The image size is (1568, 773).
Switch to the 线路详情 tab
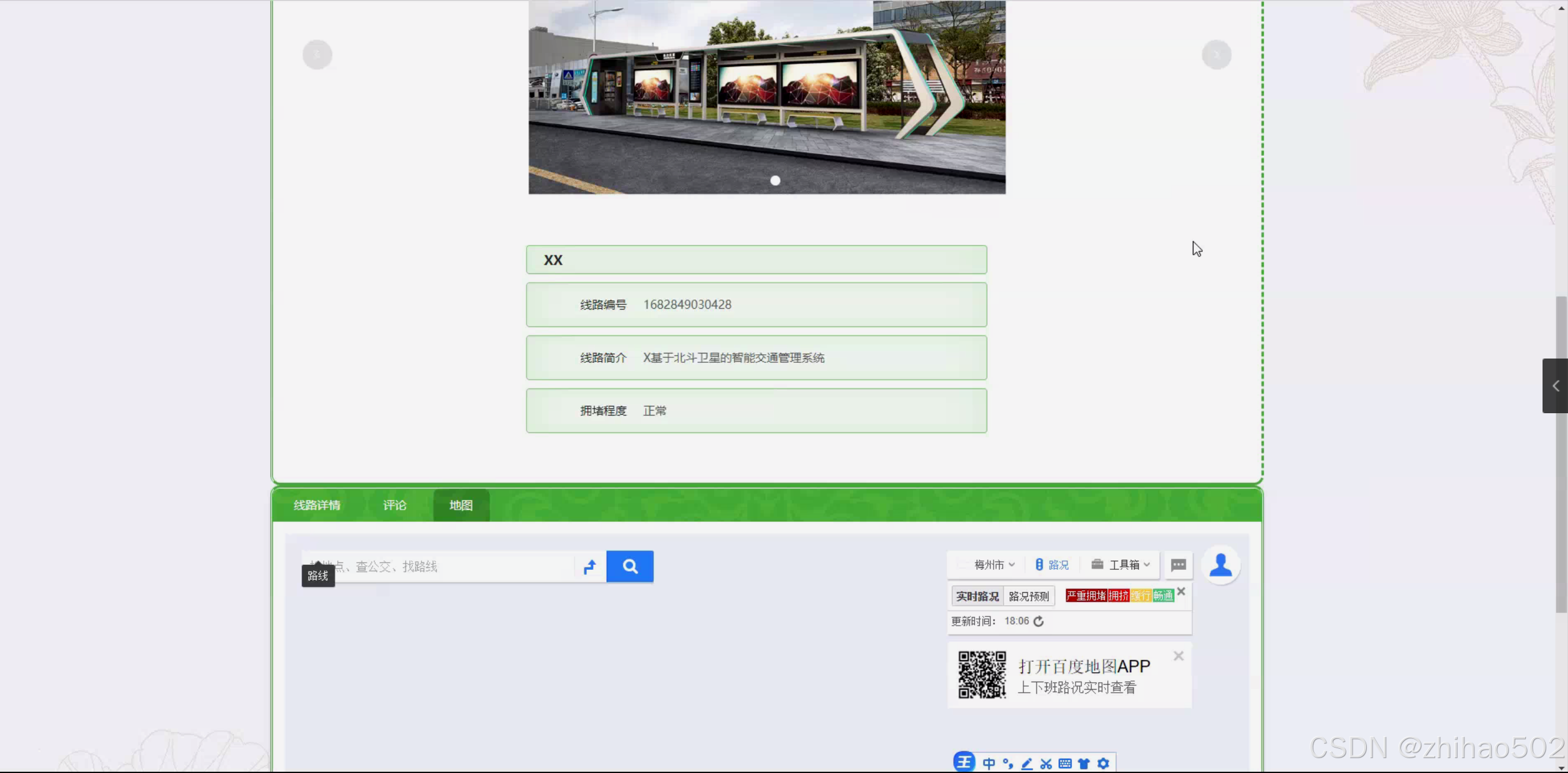coord(317,505)
